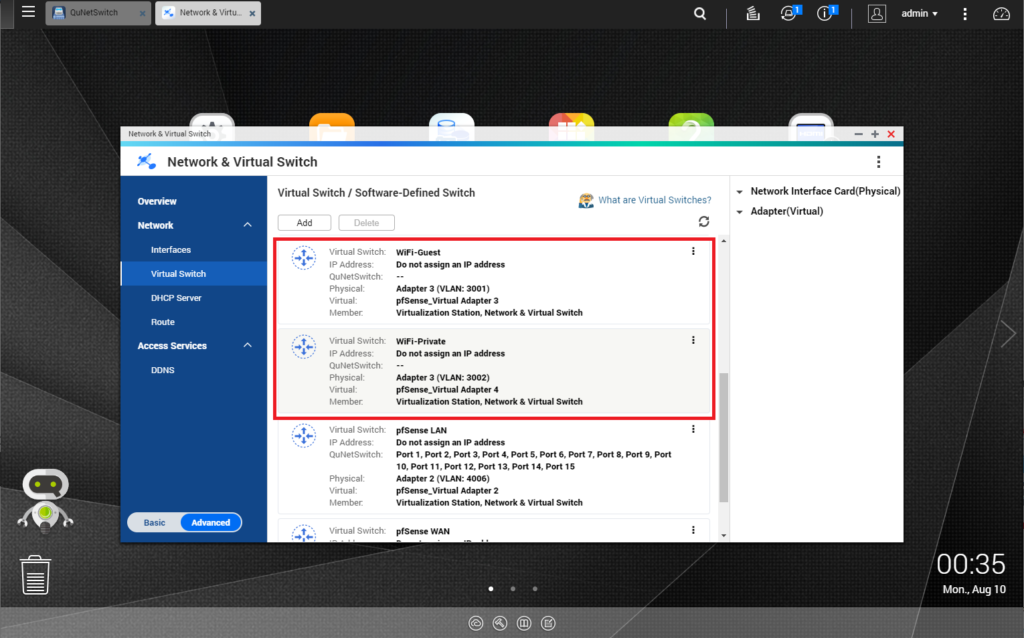
Task: Switch to Basic mode
Action: coord(154,522)
